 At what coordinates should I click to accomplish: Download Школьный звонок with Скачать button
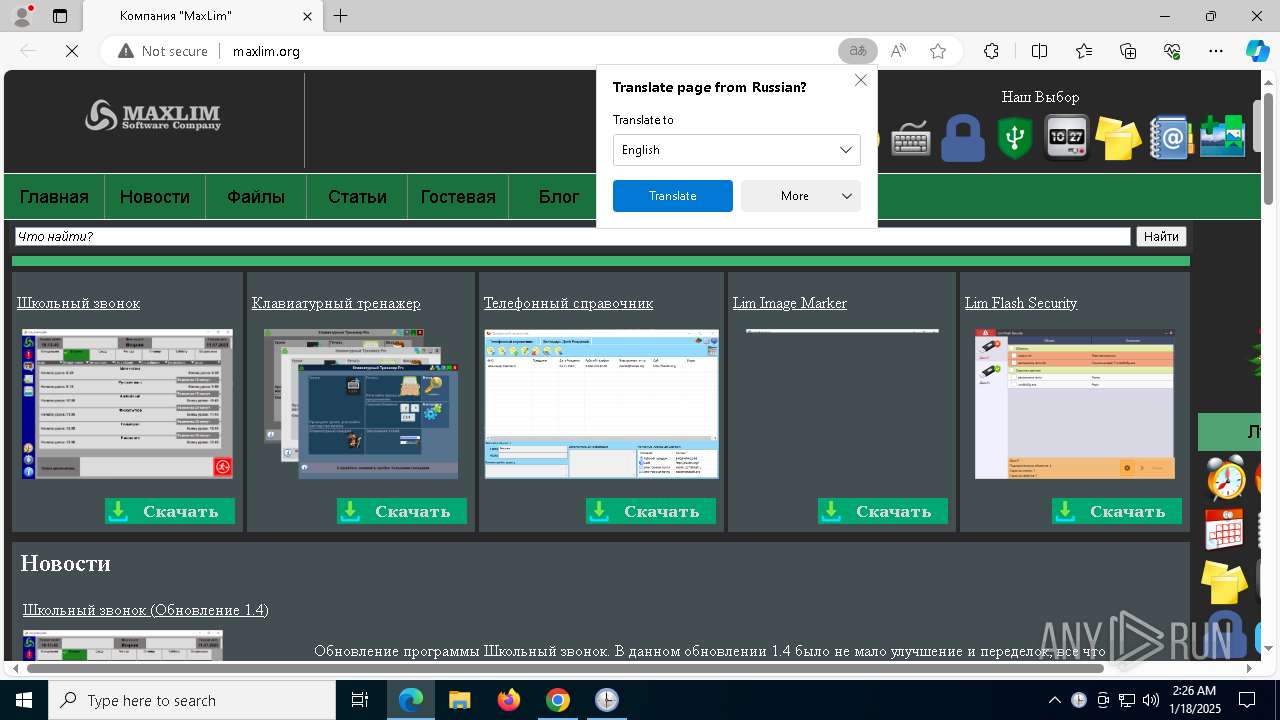pos(170,511)
